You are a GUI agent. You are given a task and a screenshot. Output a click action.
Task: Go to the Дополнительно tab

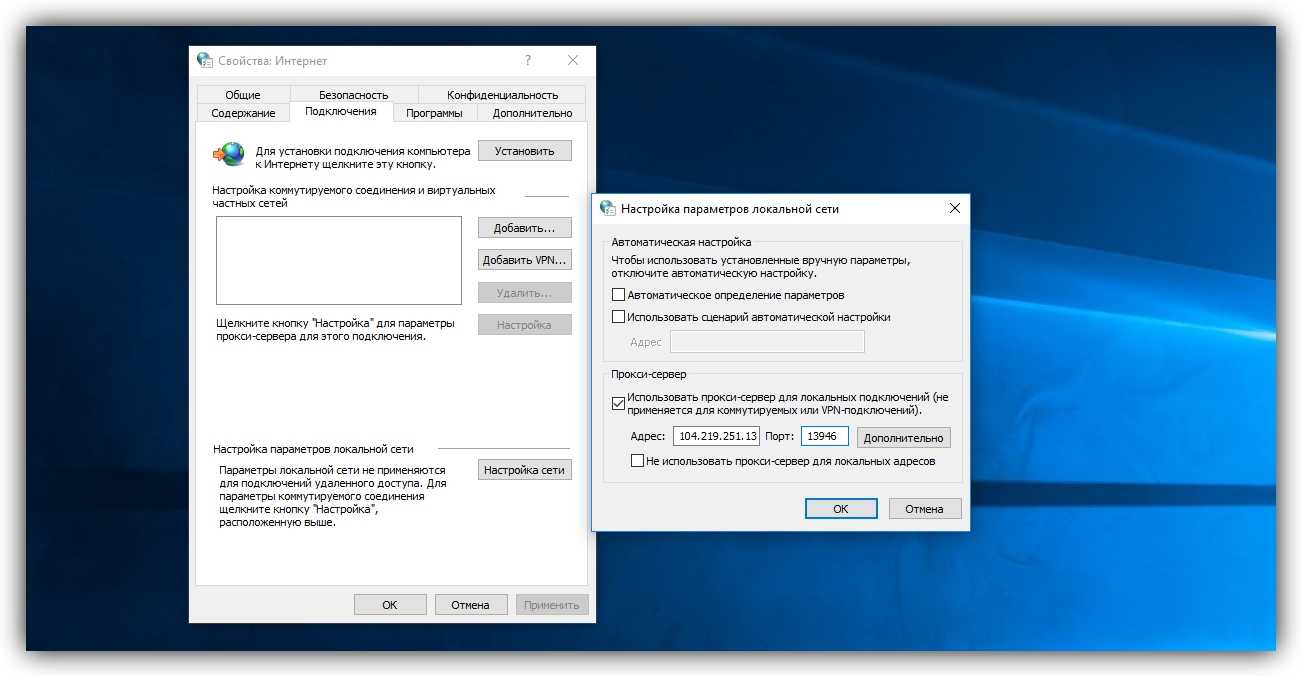pos(532,113)
